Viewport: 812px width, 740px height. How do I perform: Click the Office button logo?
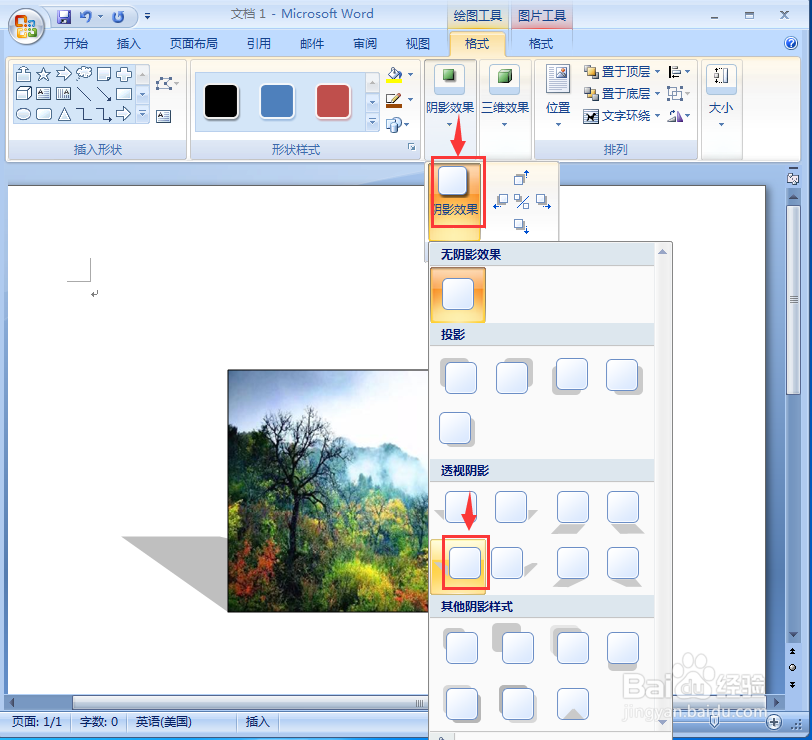(x=26, y=26)
